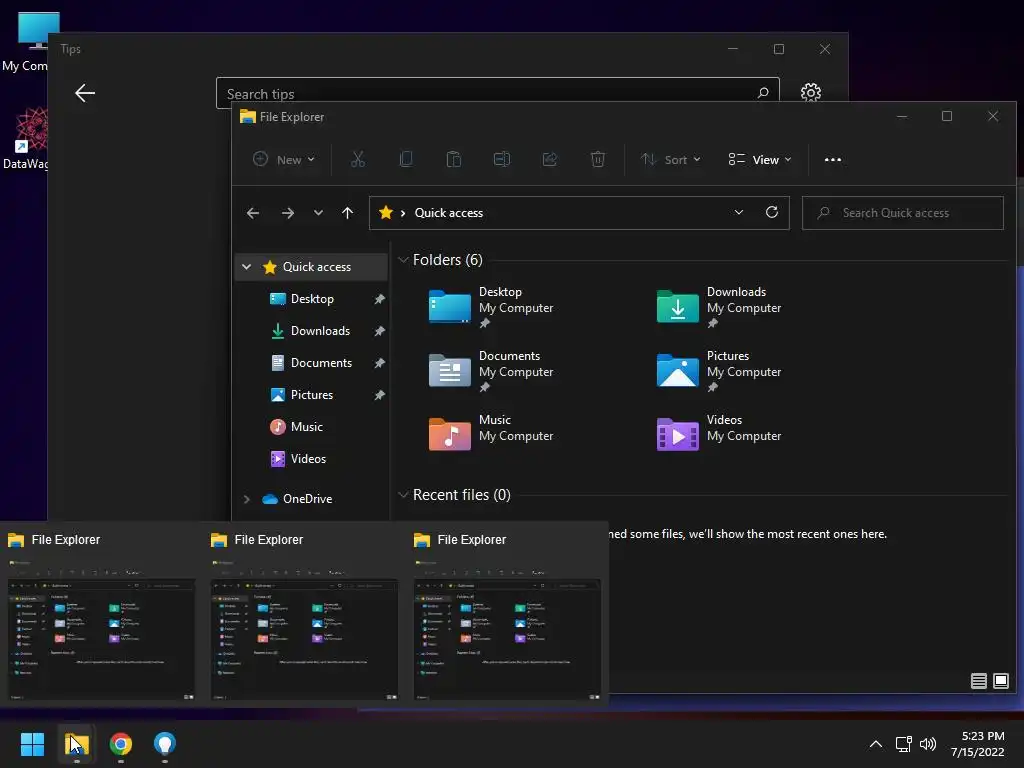
Task: Go up one level with up arrow
Action: pos(347,213)
